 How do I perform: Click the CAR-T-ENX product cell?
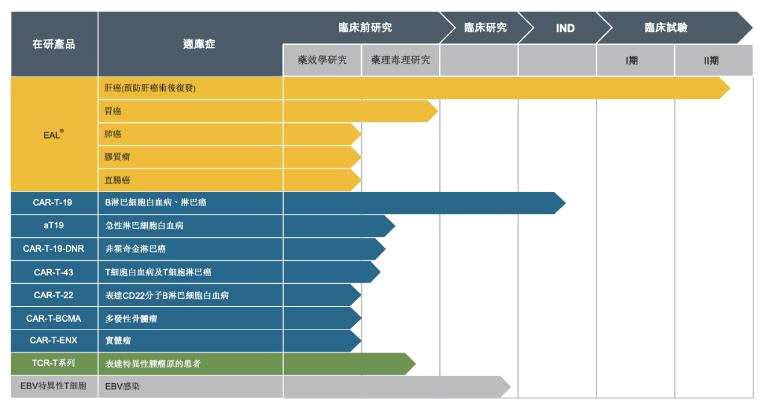point(54,340)
